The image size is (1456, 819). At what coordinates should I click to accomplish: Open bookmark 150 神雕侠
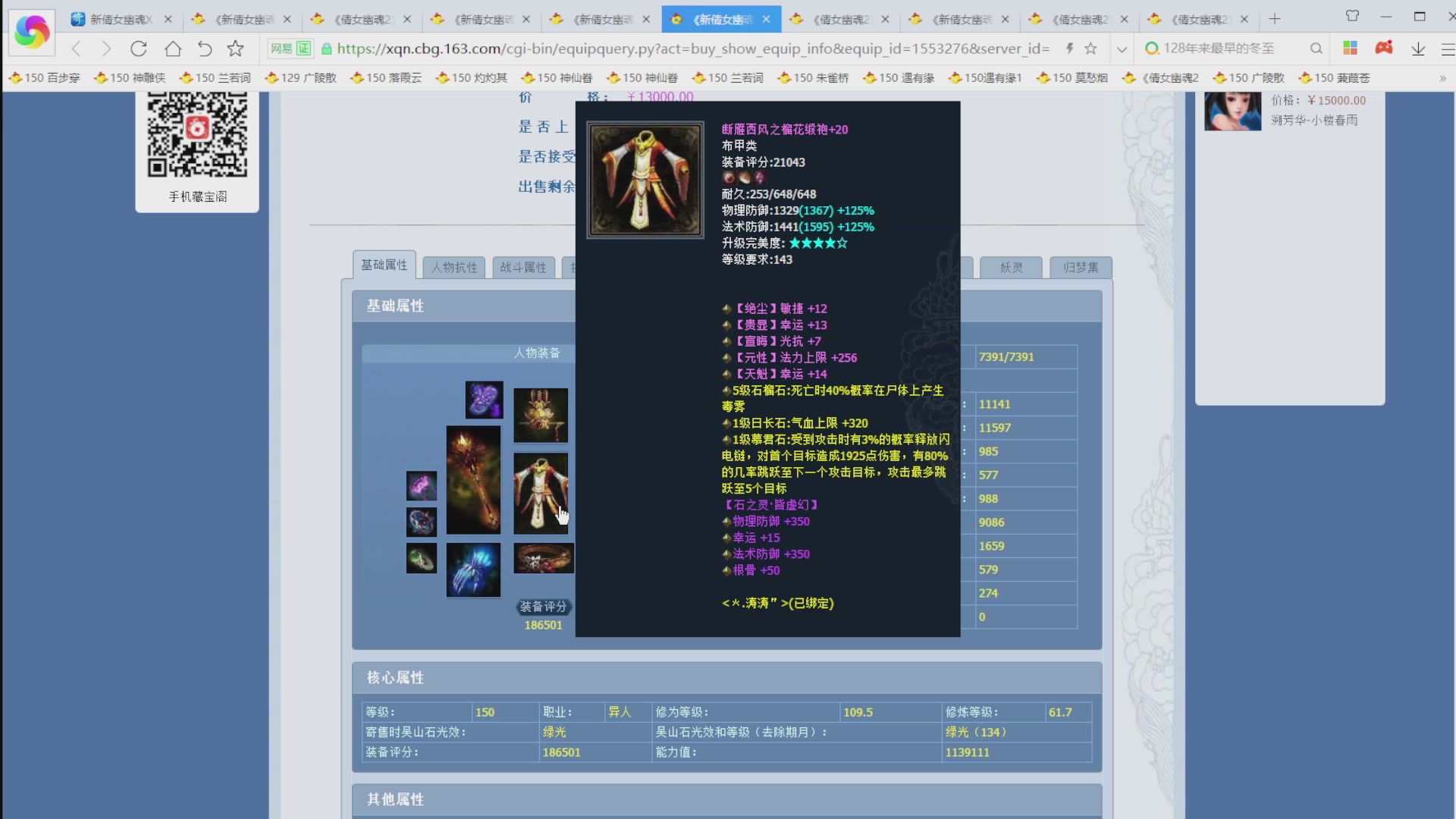130,77
